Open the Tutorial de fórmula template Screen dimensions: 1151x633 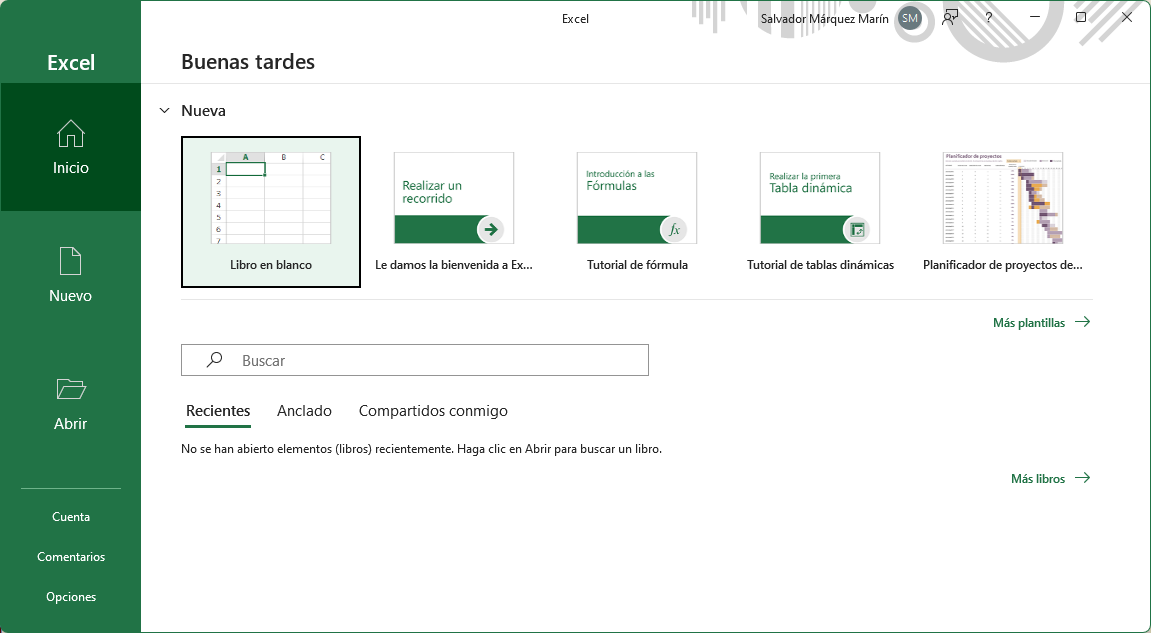click(x=637, y=212)
